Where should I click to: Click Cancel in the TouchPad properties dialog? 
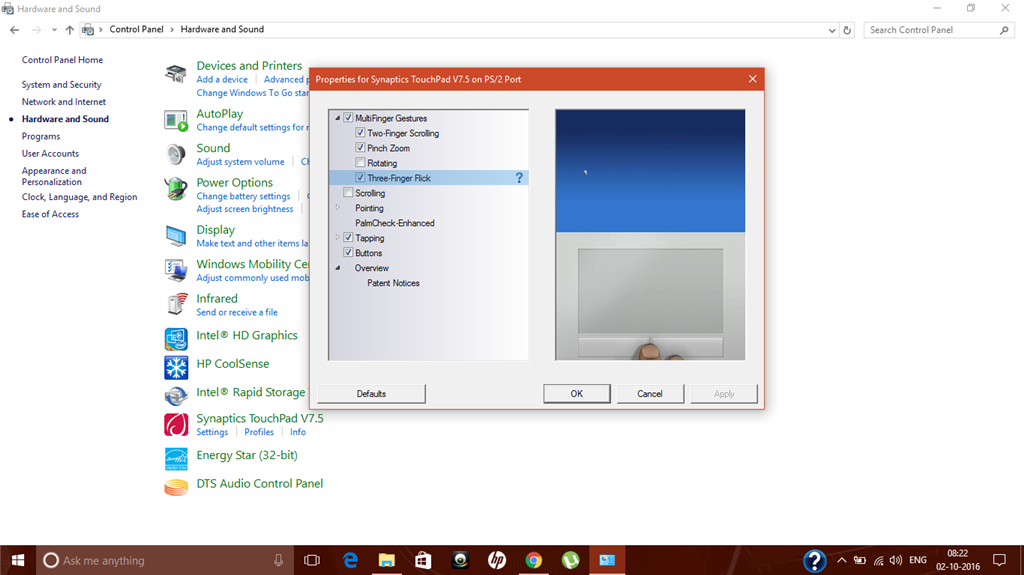(x=650, y=393)
